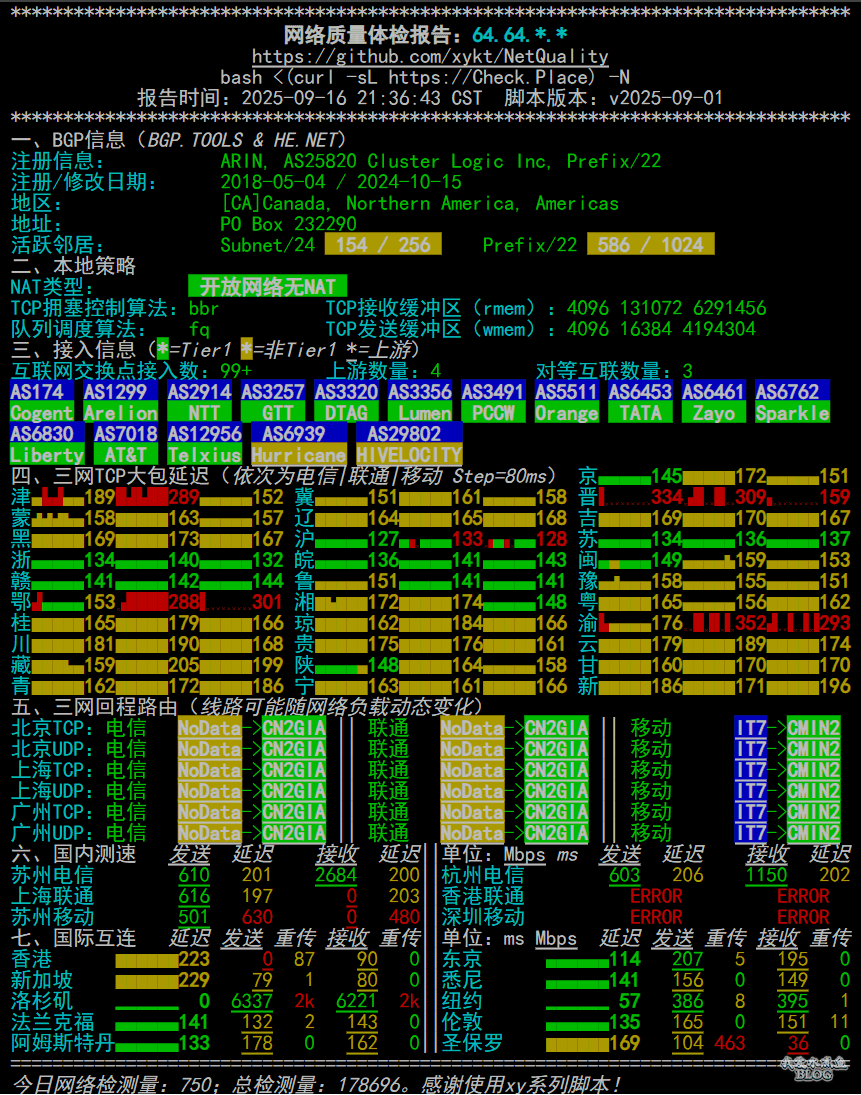Click the [CA]Canada region text
The width and height of the screenshot is (861, 1095).
[420, 203]
